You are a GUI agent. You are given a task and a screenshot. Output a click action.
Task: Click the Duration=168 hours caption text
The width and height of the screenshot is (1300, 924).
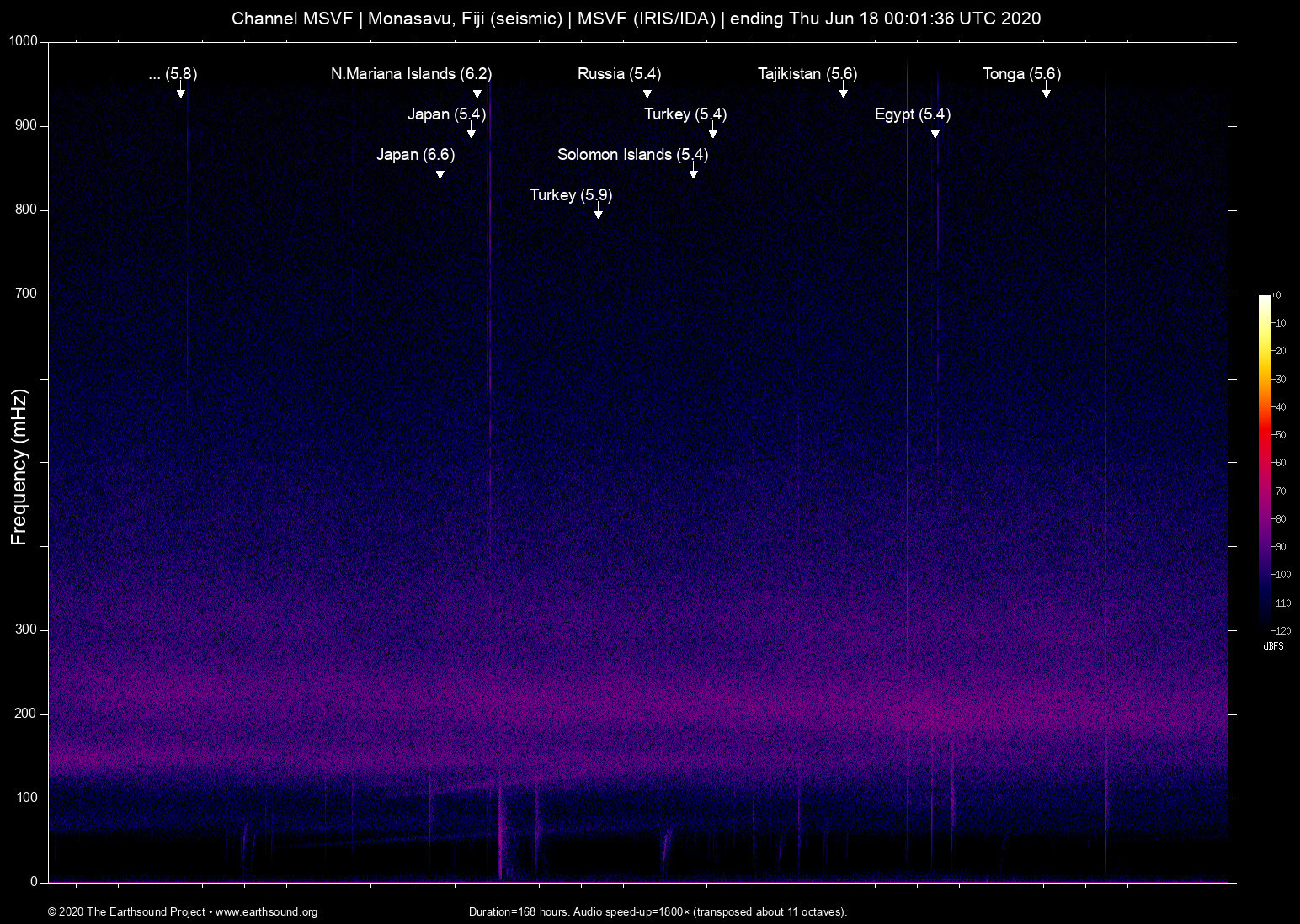[657, 911]
